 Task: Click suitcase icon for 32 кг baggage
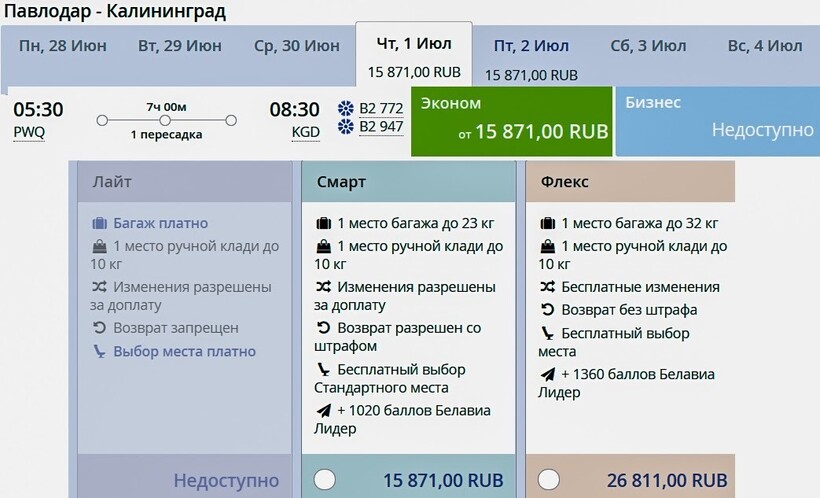548,224
